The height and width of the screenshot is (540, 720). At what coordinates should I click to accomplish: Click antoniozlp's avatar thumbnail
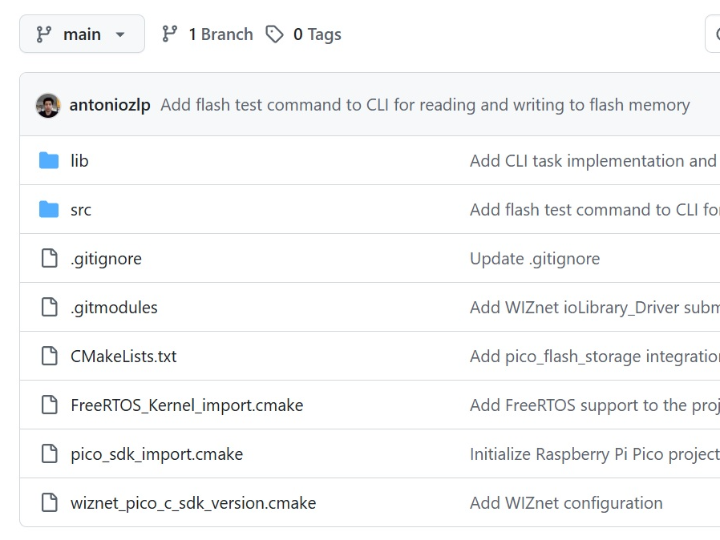point(48,105)
